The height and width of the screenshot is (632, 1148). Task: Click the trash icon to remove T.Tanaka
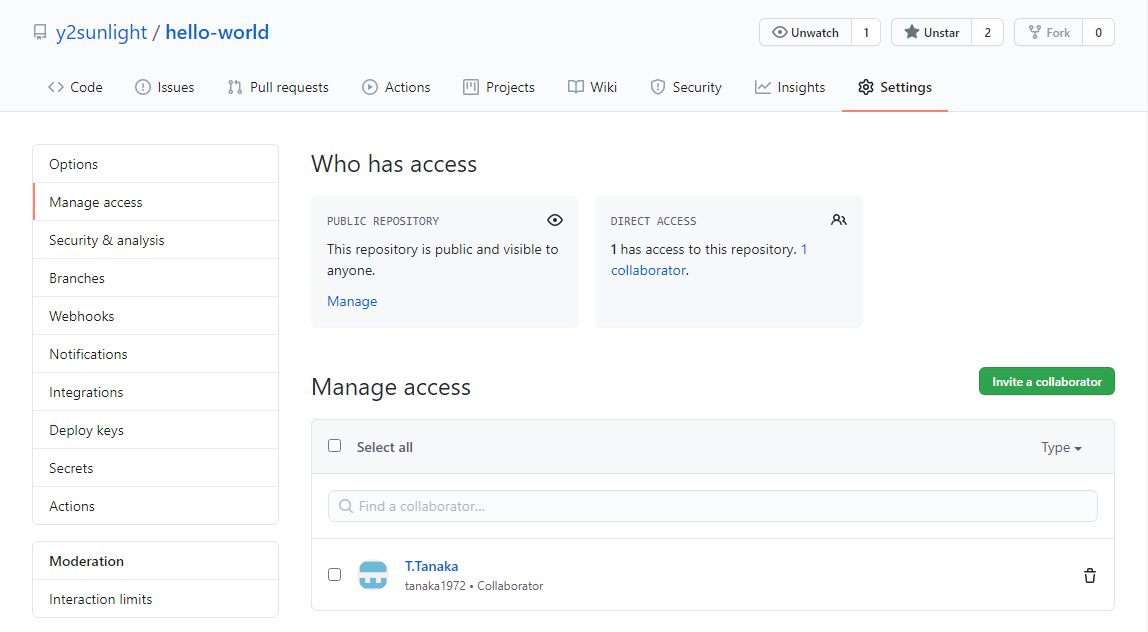(x=1089, y=575)
